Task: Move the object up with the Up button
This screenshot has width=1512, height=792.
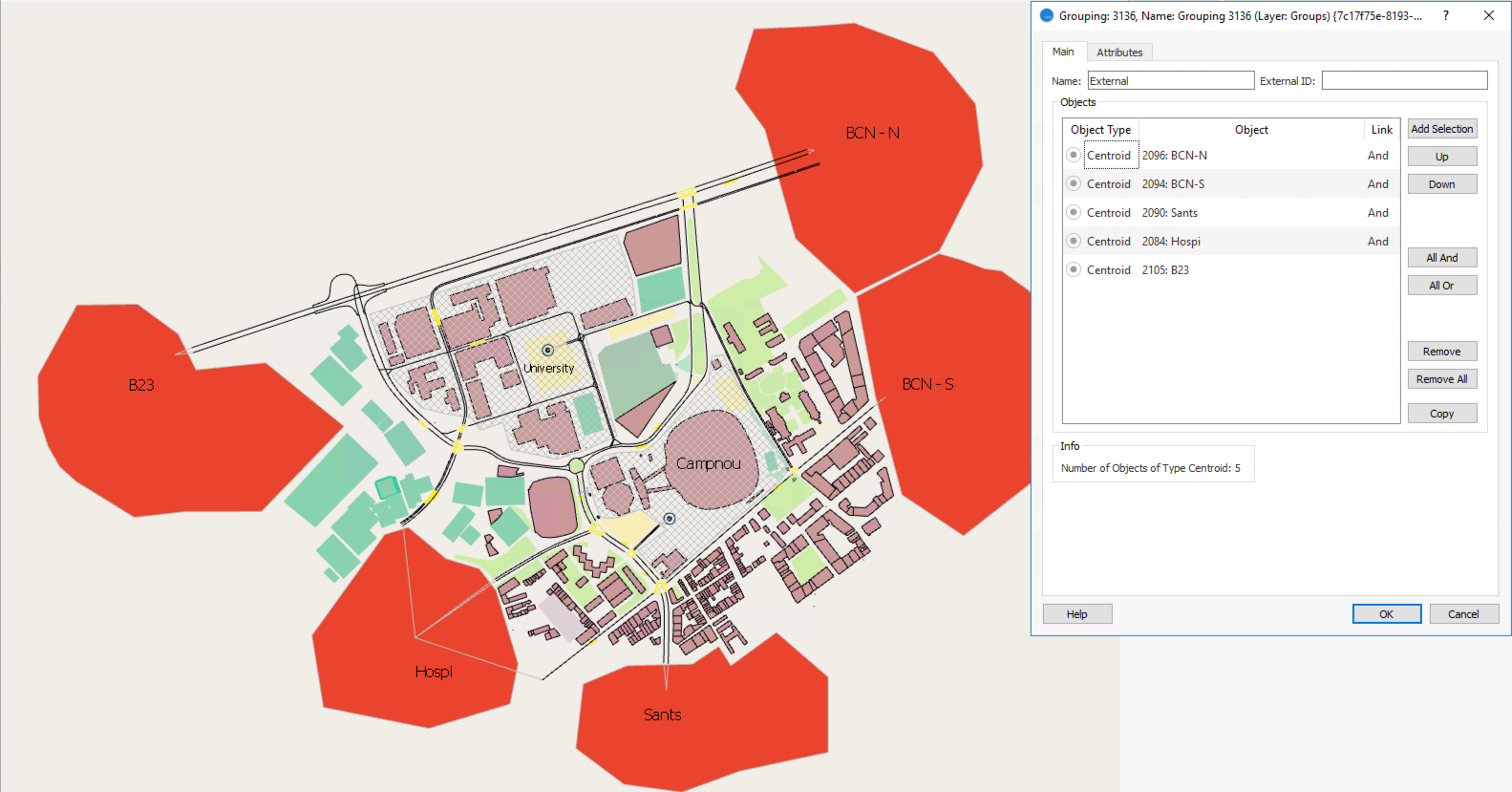Action: (1441, 157)
